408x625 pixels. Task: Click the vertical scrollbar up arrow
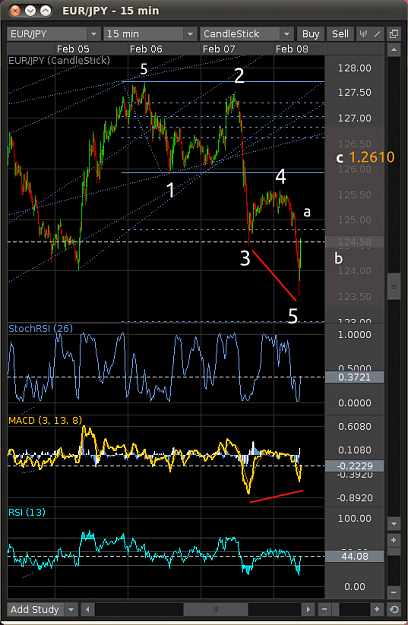394,50
